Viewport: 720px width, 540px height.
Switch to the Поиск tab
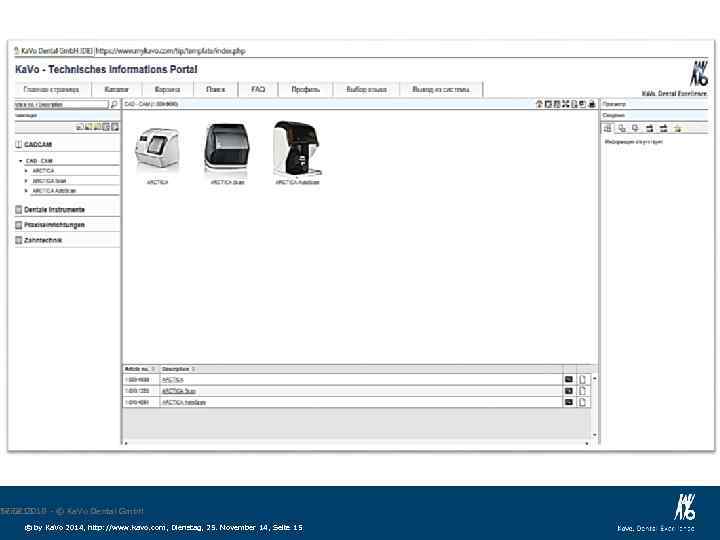tap(216, 90)
